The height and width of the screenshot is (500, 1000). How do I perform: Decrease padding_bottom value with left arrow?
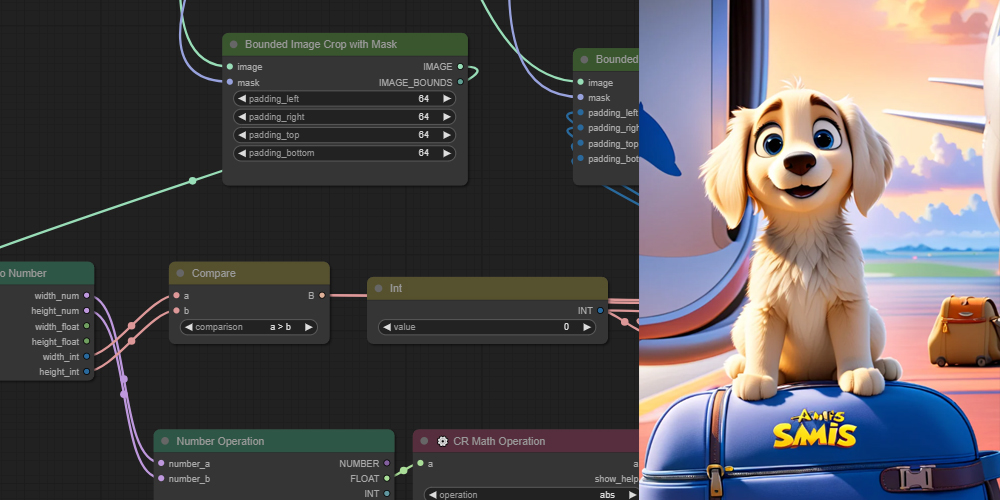point(242,153)
